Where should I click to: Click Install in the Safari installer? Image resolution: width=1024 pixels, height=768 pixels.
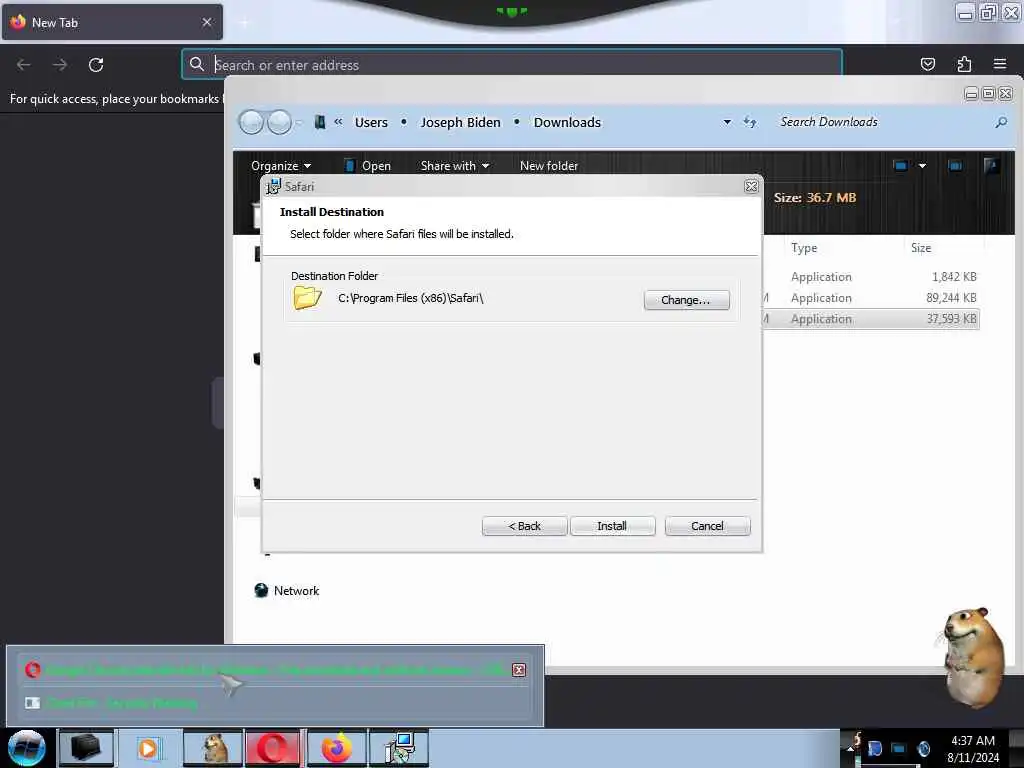tap(612, 526)
